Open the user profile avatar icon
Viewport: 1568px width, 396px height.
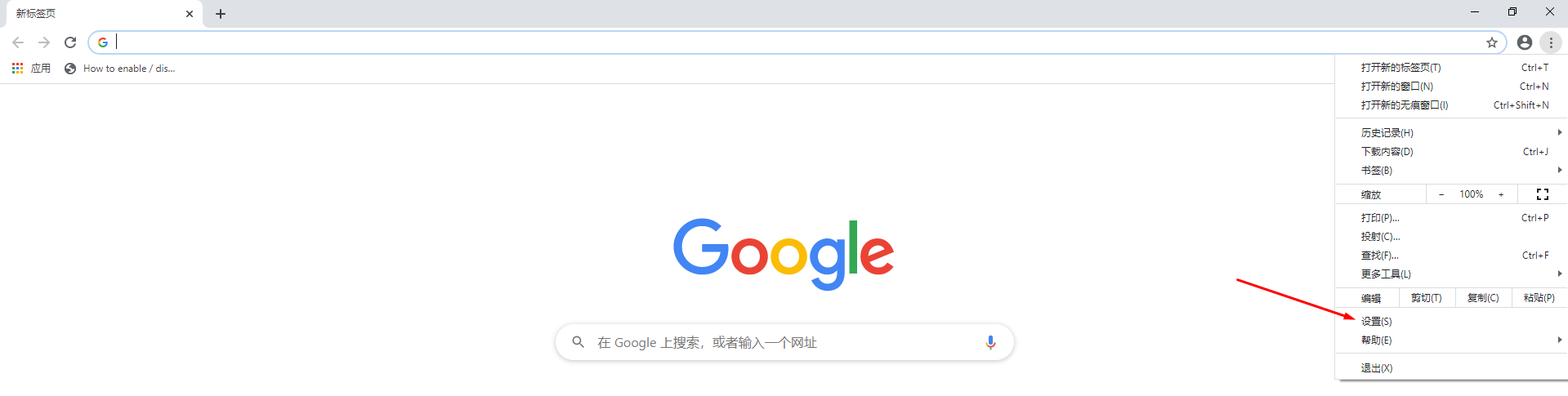coord(1525,42)
